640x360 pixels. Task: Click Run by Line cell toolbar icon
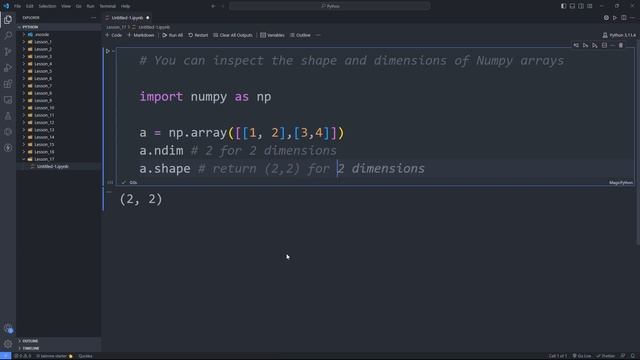(x=576, y=45)
